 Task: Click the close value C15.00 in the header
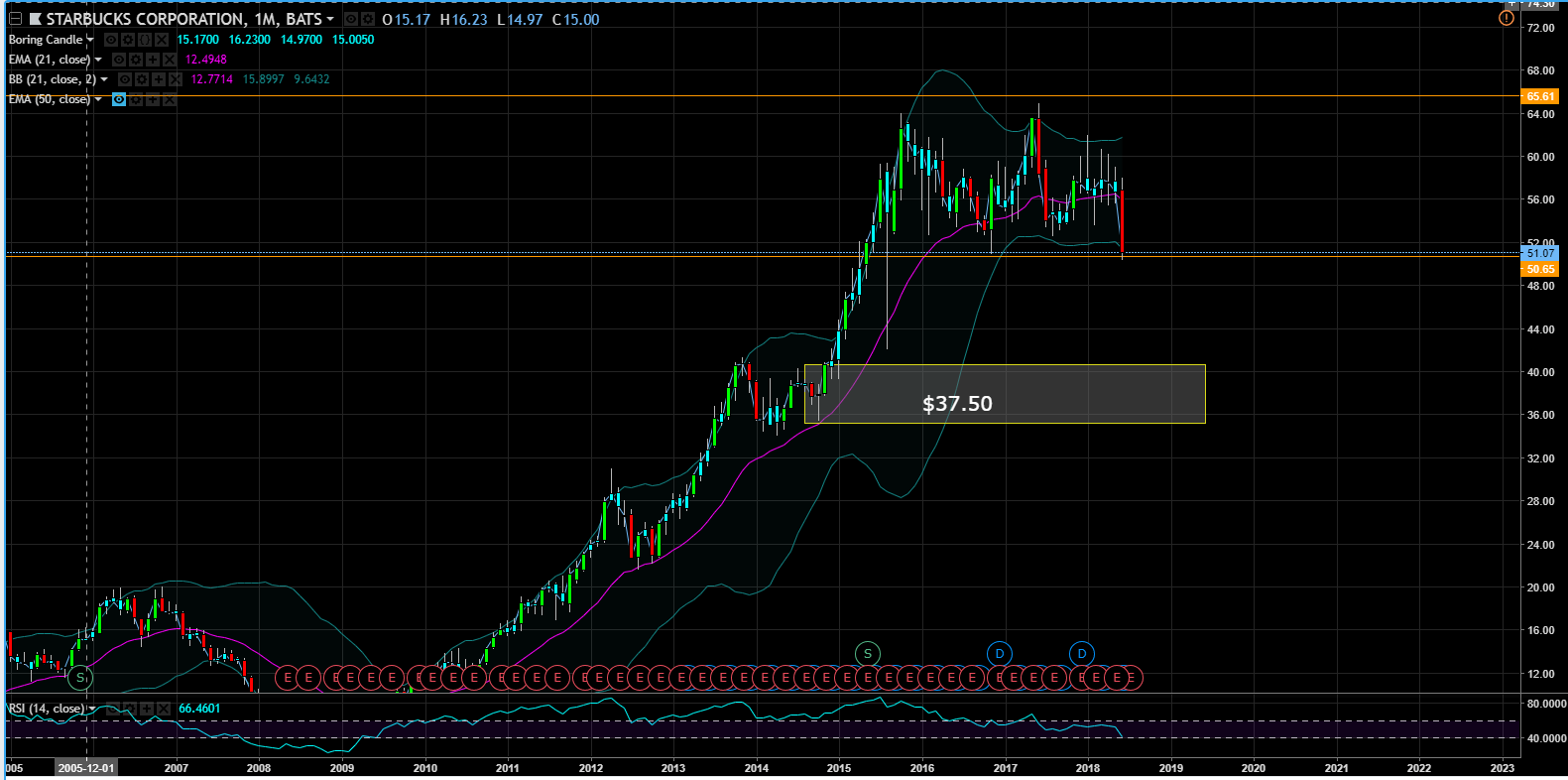click(x=576, y=20)
